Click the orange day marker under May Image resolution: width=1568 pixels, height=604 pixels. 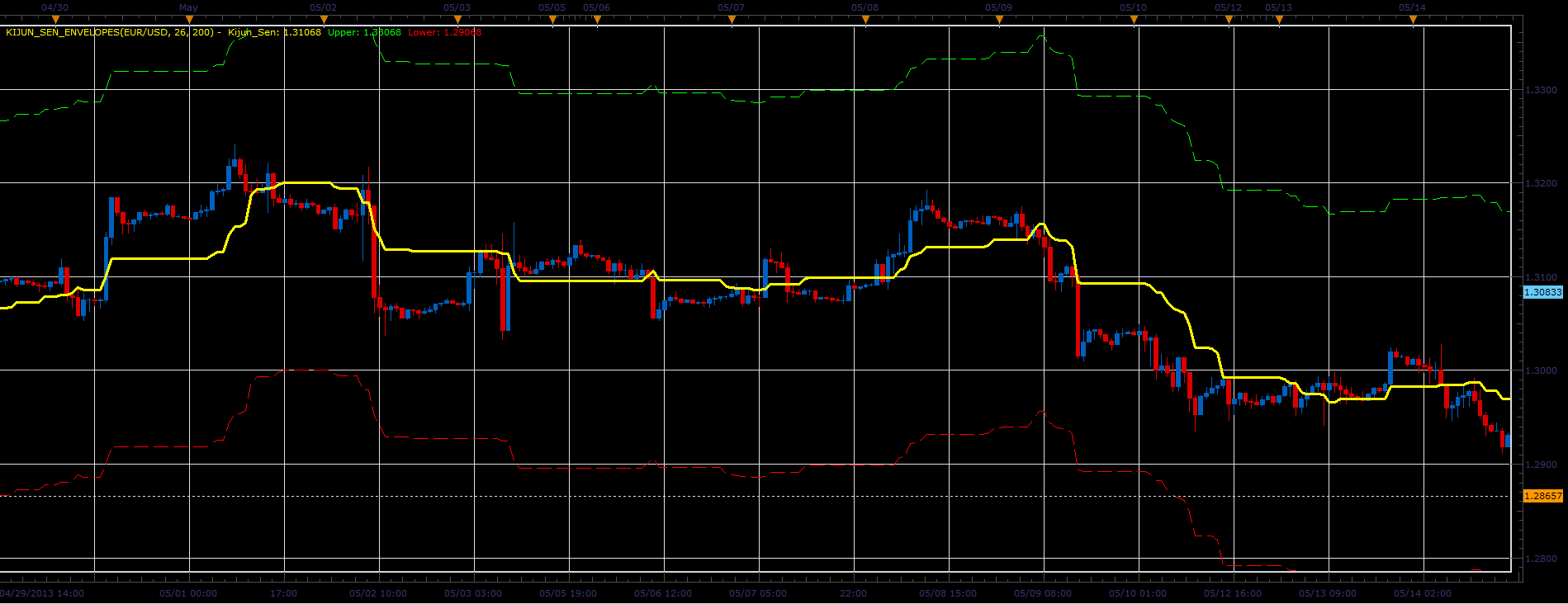coord(189,21)
